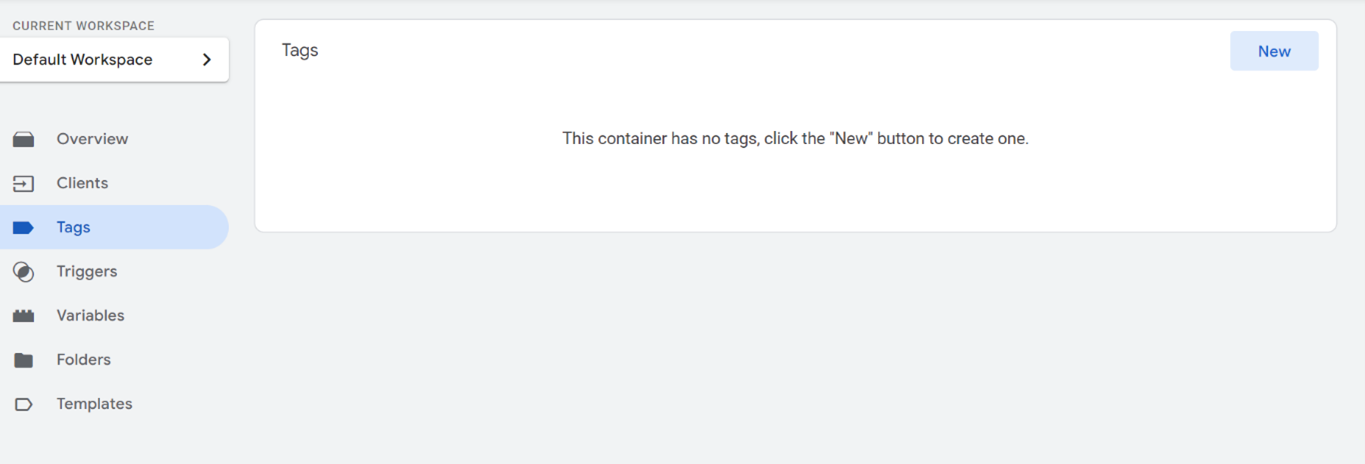Viewport: 1365px width, 464px height.
Task: Select the Clients text in the sidebar
Action: pyautogui.click(x=82, y=183)
